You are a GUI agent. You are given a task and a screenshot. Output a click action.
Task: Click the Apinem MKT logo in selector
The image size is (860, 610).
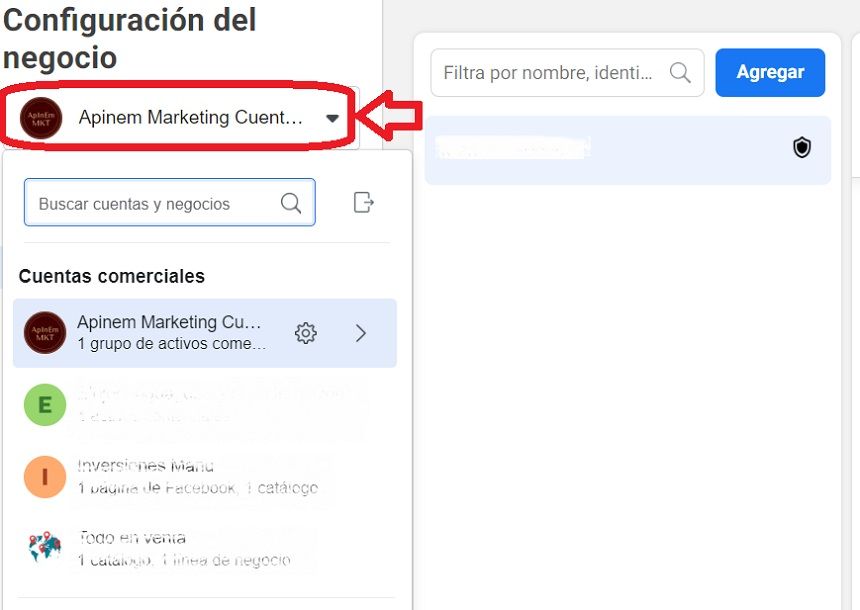[x=41, y=118]
